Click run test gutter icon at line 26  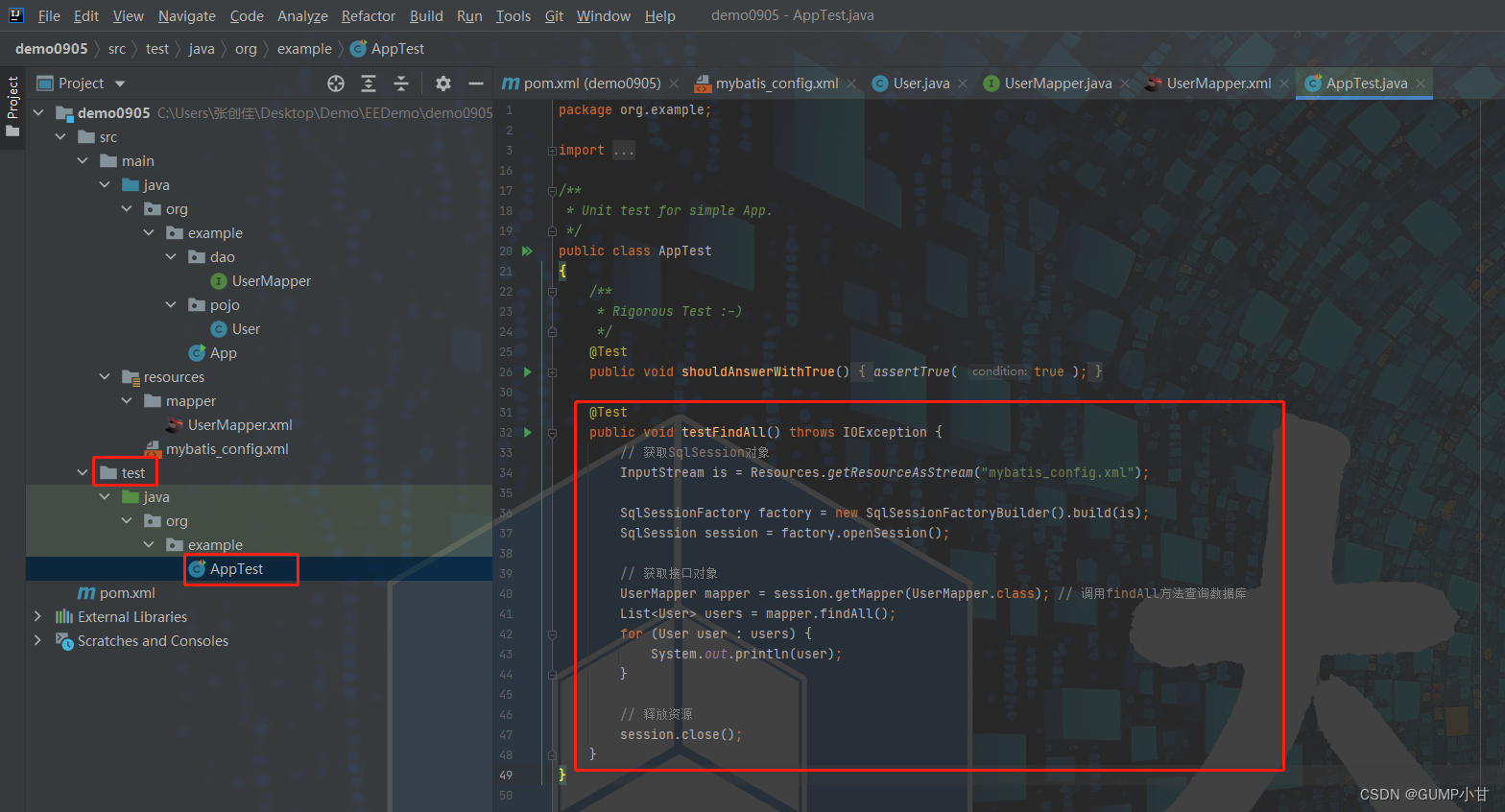coord(527,372)
